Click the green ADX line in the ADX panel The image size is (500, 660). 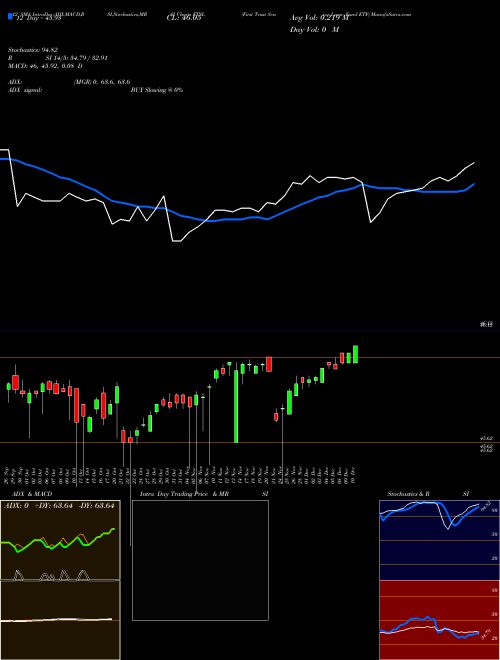(59, 541)
